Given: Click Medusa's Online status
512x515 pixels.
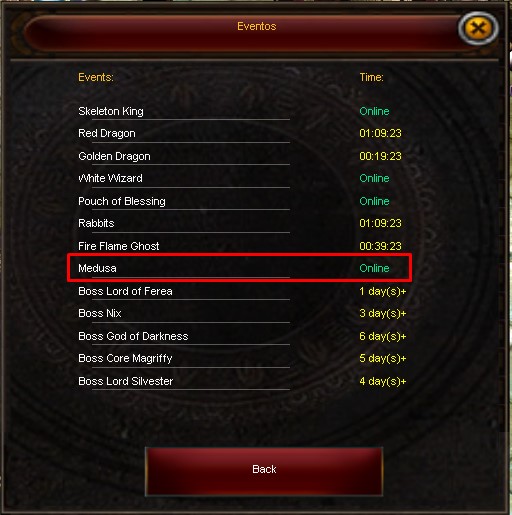Looking at the screenshot, I should point(374,268).
